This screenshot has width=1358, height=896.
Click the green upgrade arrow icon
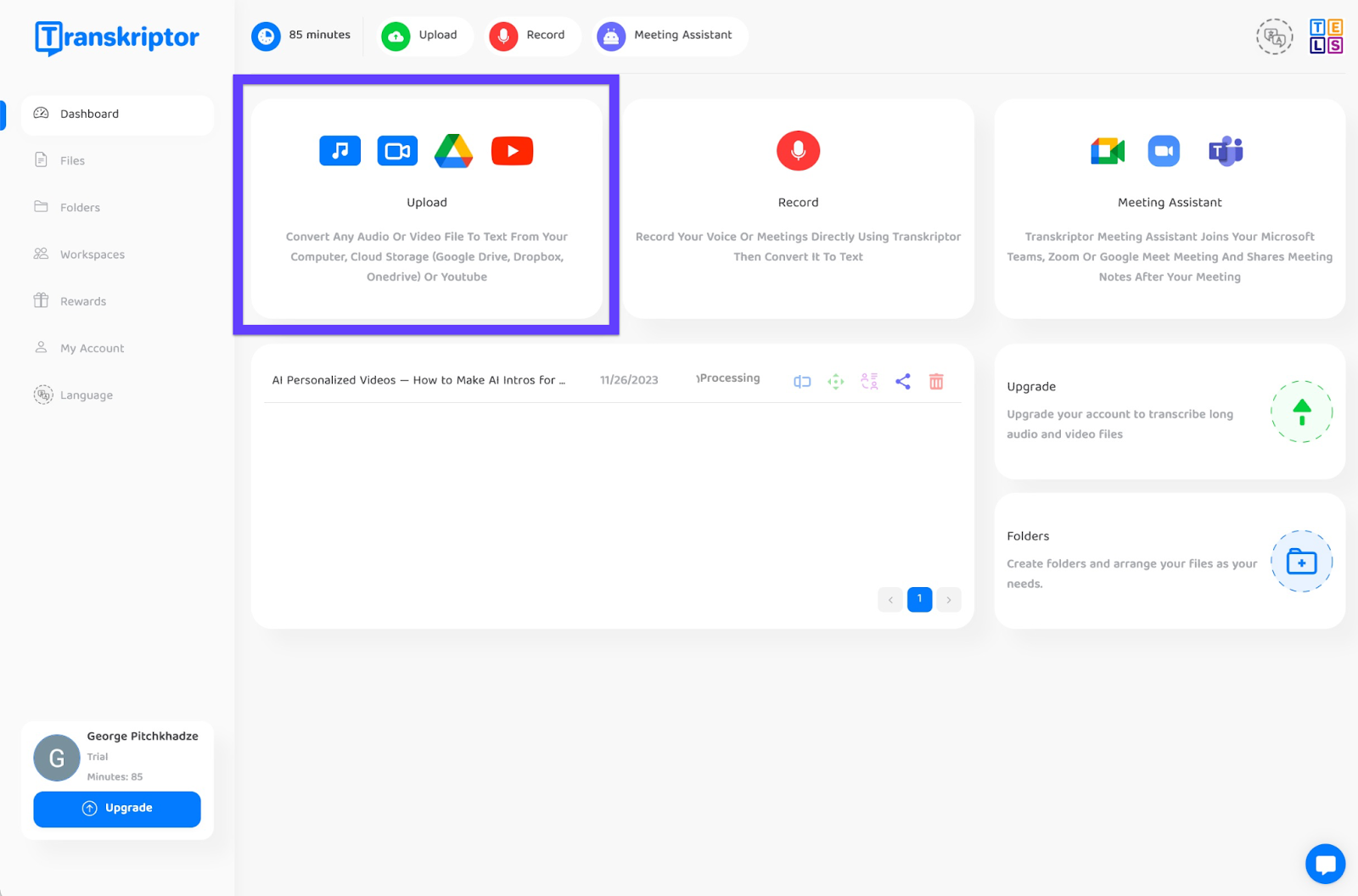[x=1301, y=412]
